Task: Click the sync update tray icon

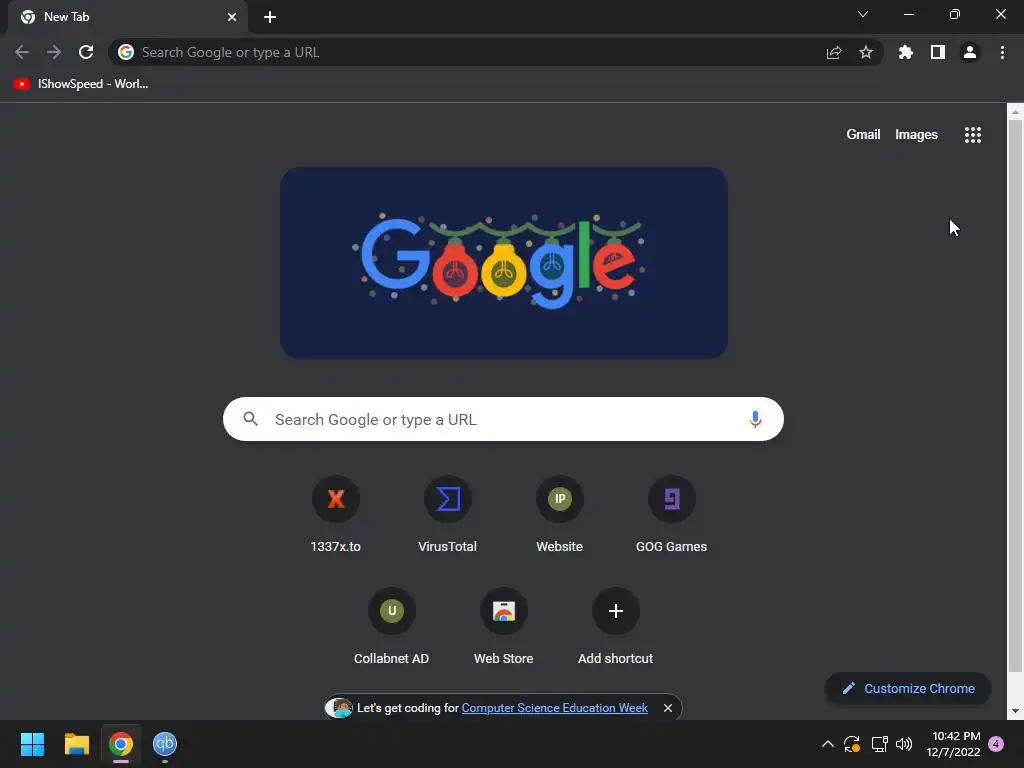Action: point(852,744)
